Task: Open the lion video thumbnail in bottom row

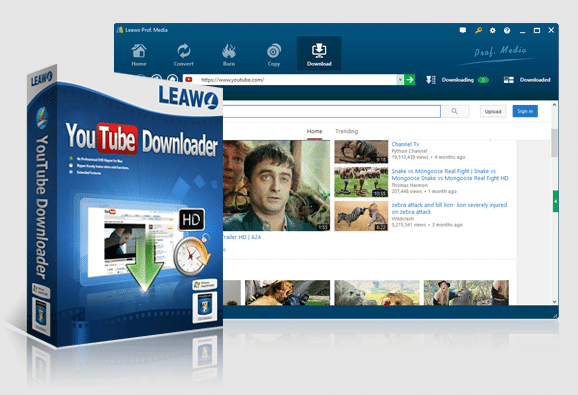Action: point(288,293)
